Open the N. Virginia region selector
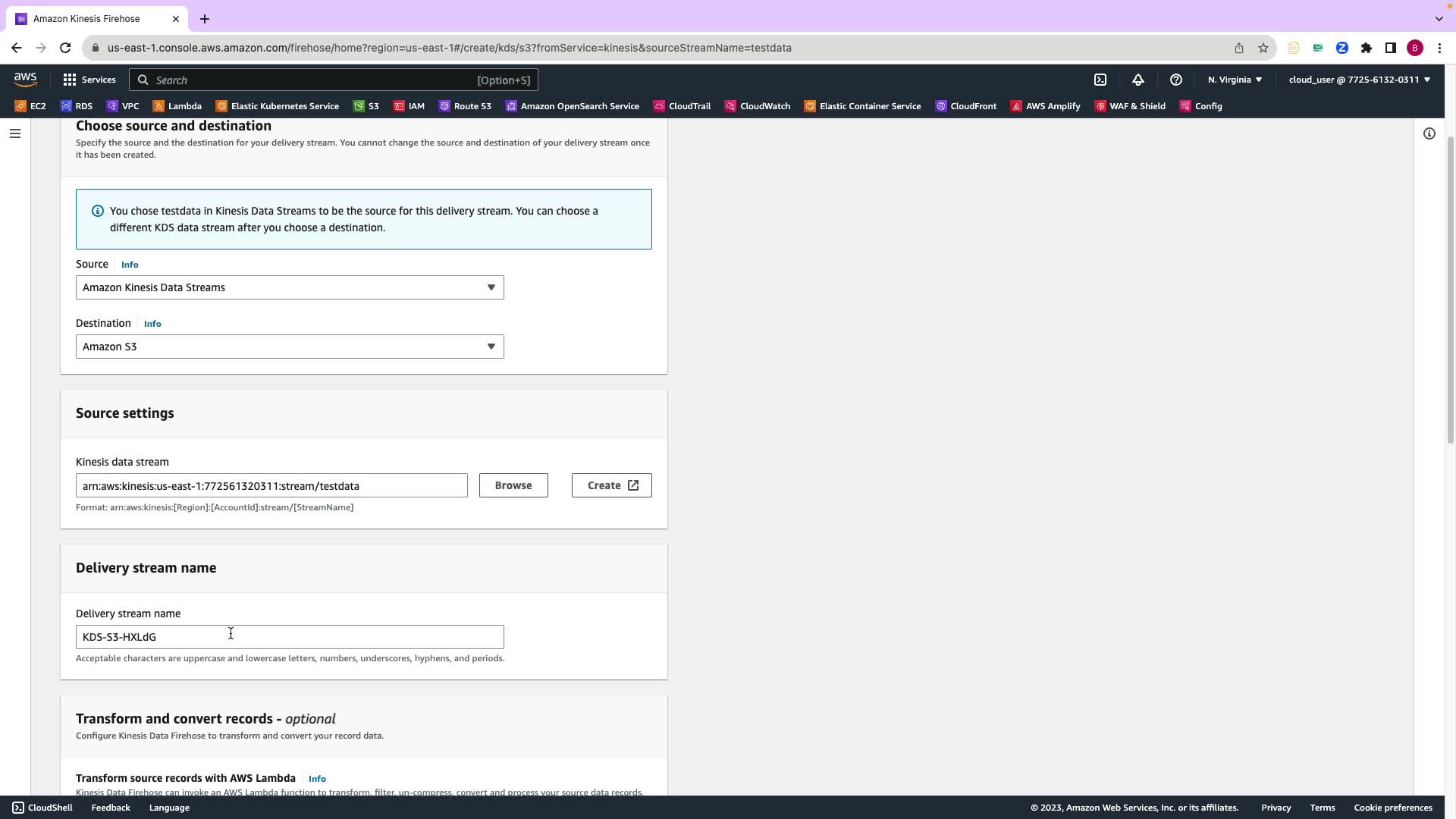This screenshot has width=1456, height=819. click(x=1235, y=80)
